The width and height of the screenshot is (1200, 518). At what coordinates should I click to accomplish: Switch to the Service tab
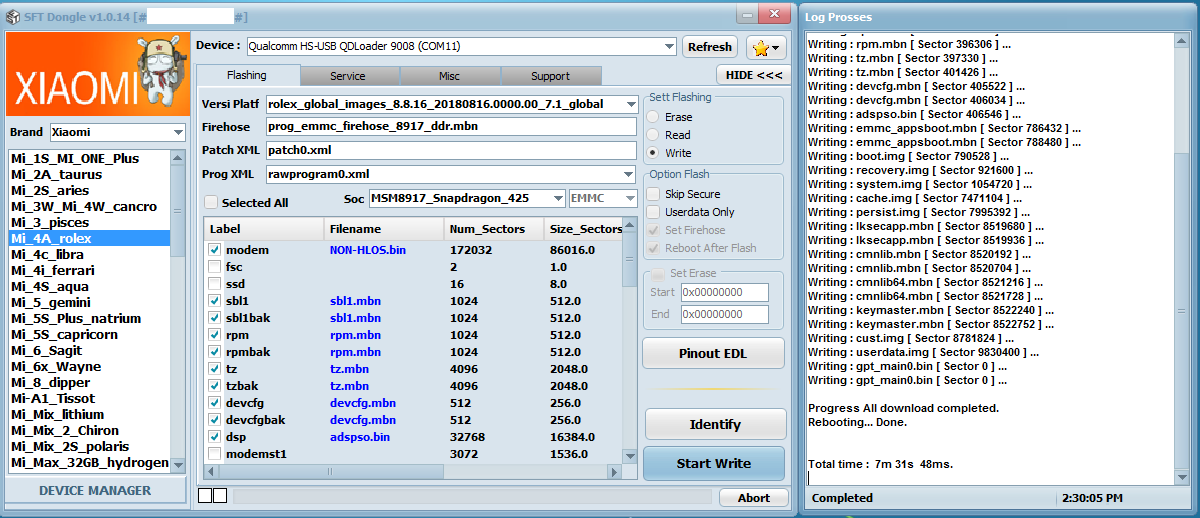[x=347, y=76]
